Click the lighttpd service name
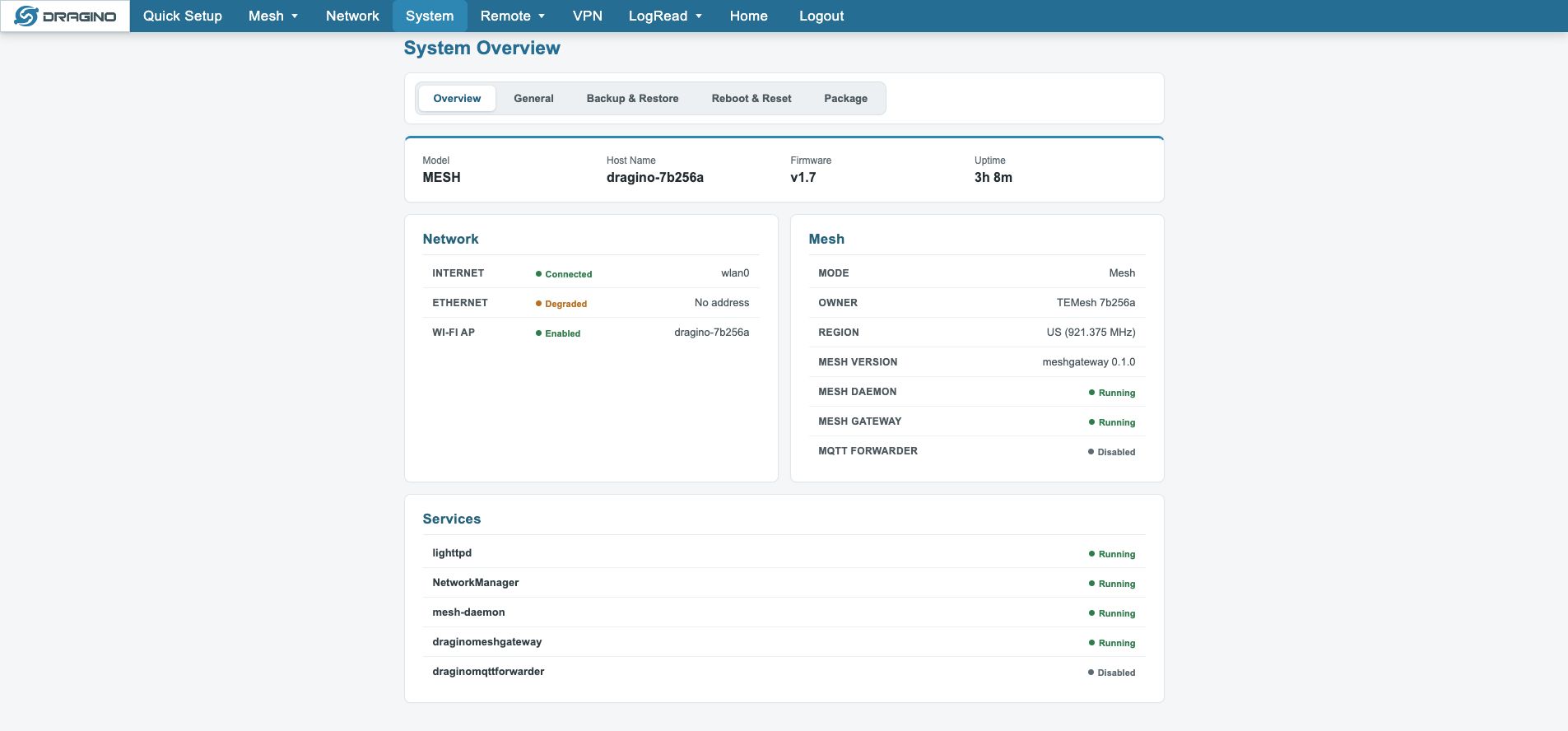This screenshot has height=731, width=1568. [x=452, y=553]
